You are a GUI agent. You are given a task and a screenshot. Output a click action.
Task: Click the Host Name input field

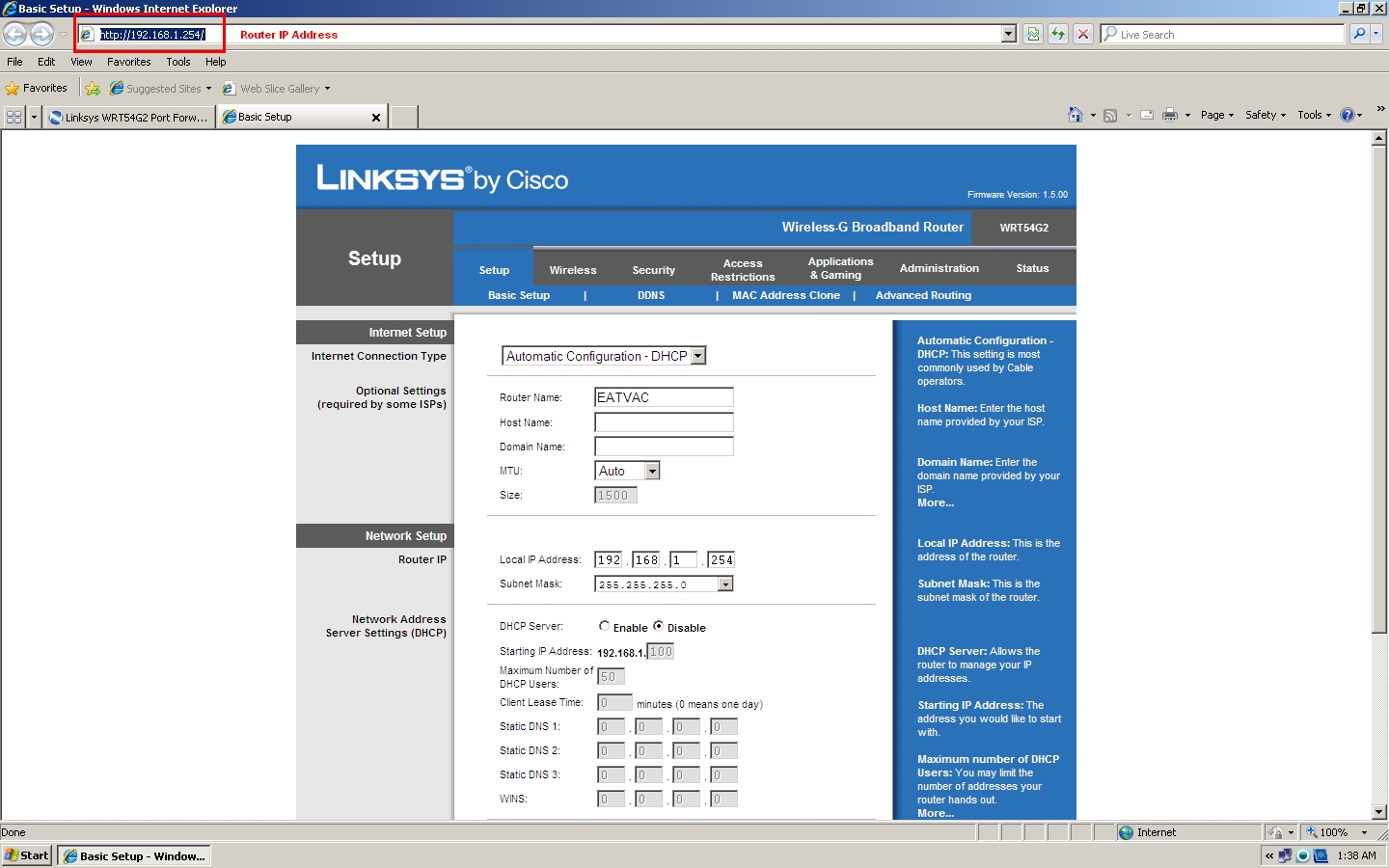point(665,422)
